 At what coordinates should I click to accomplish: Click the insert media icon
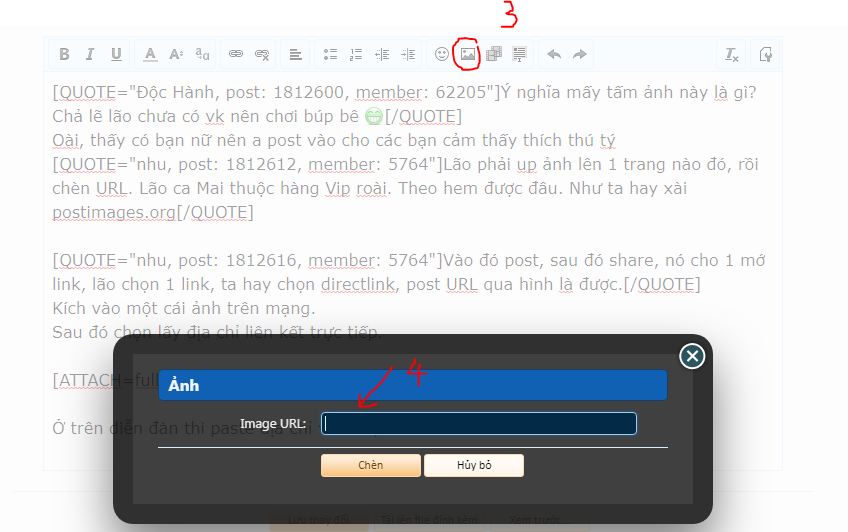click(x=494, y=54)
